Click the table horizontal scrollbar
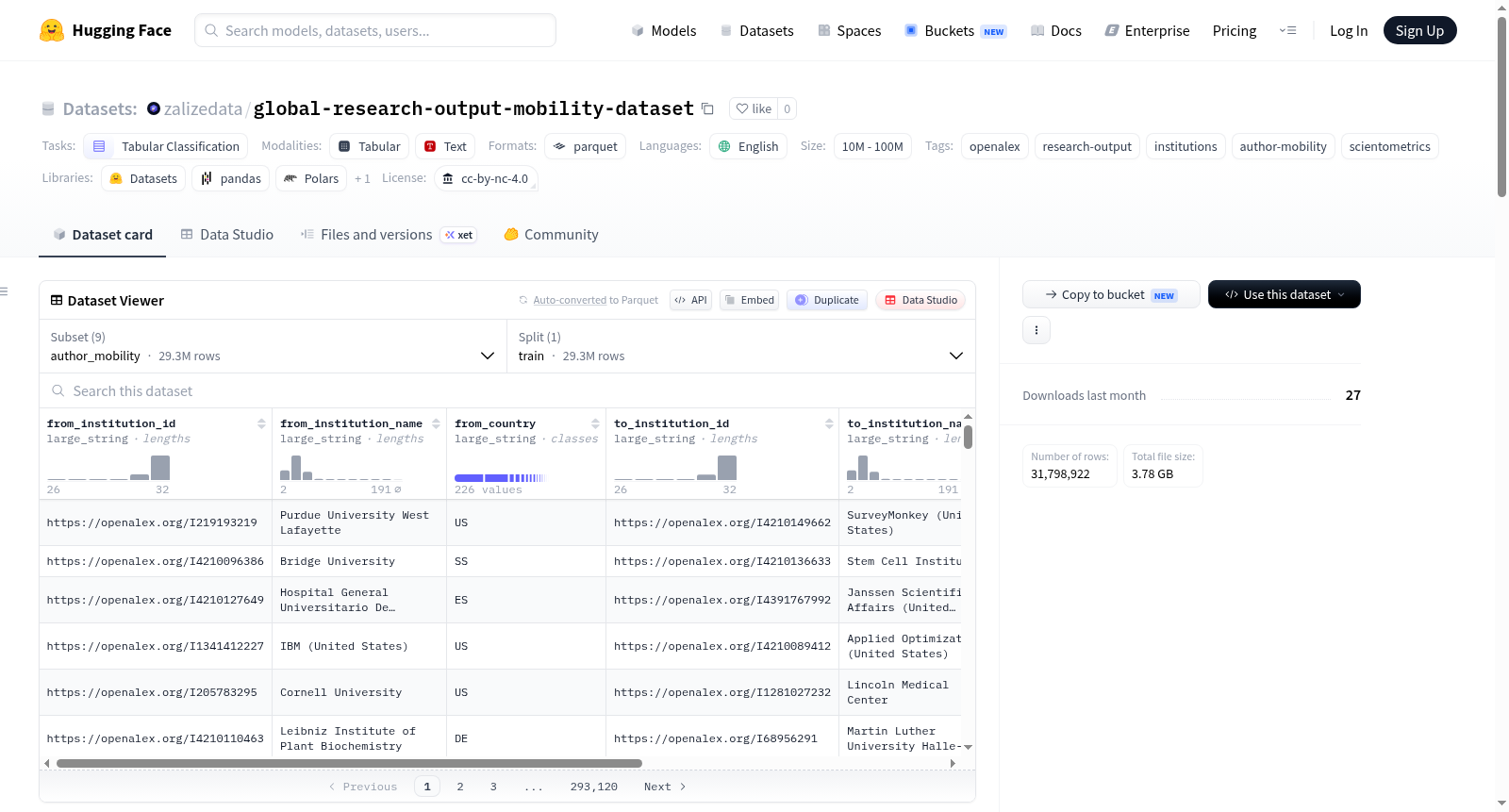 (349, 763)
